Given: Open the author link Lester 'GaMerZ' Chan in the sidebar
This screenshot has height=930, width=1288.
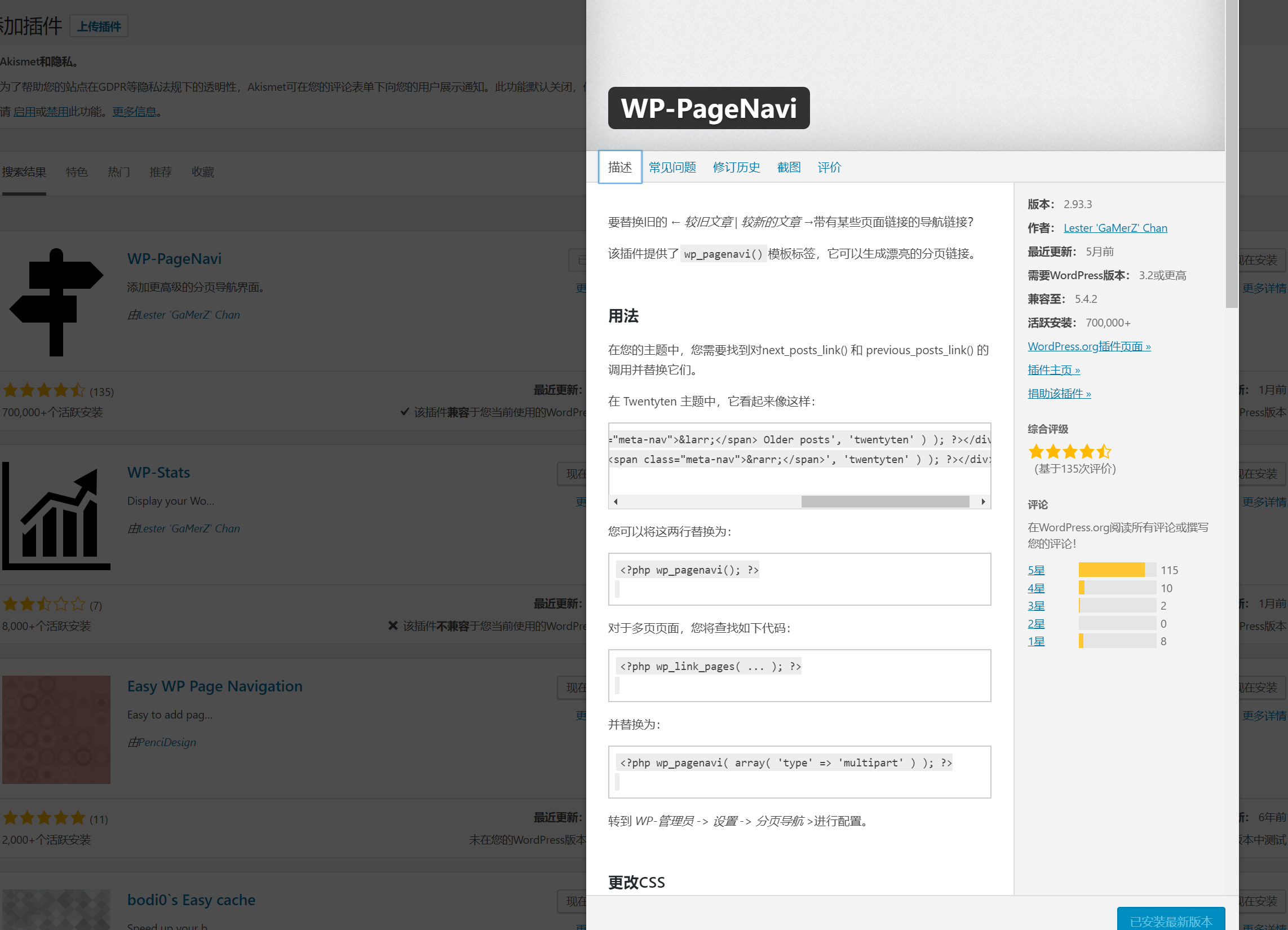Looking at the screenshot, I should click(1116, 228).
